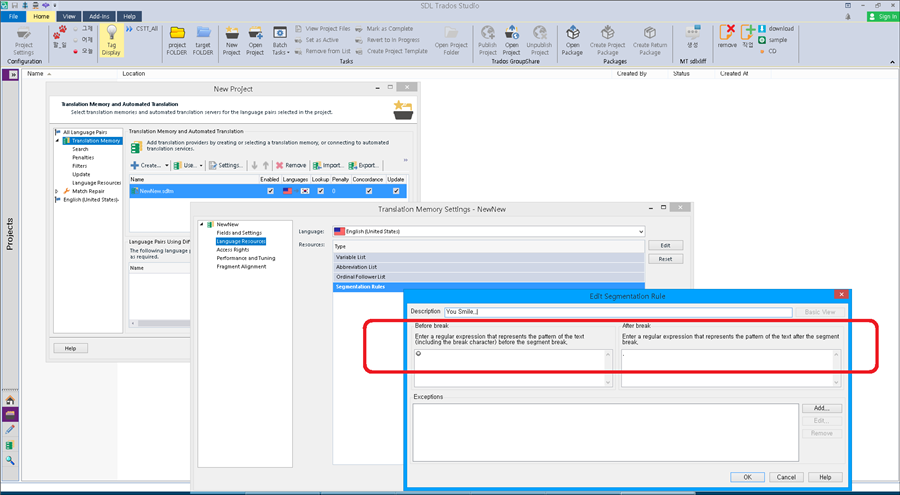Click the Edit button beside Resources list
The height and width of the screenshot is (495, 900).
[665, 245]
